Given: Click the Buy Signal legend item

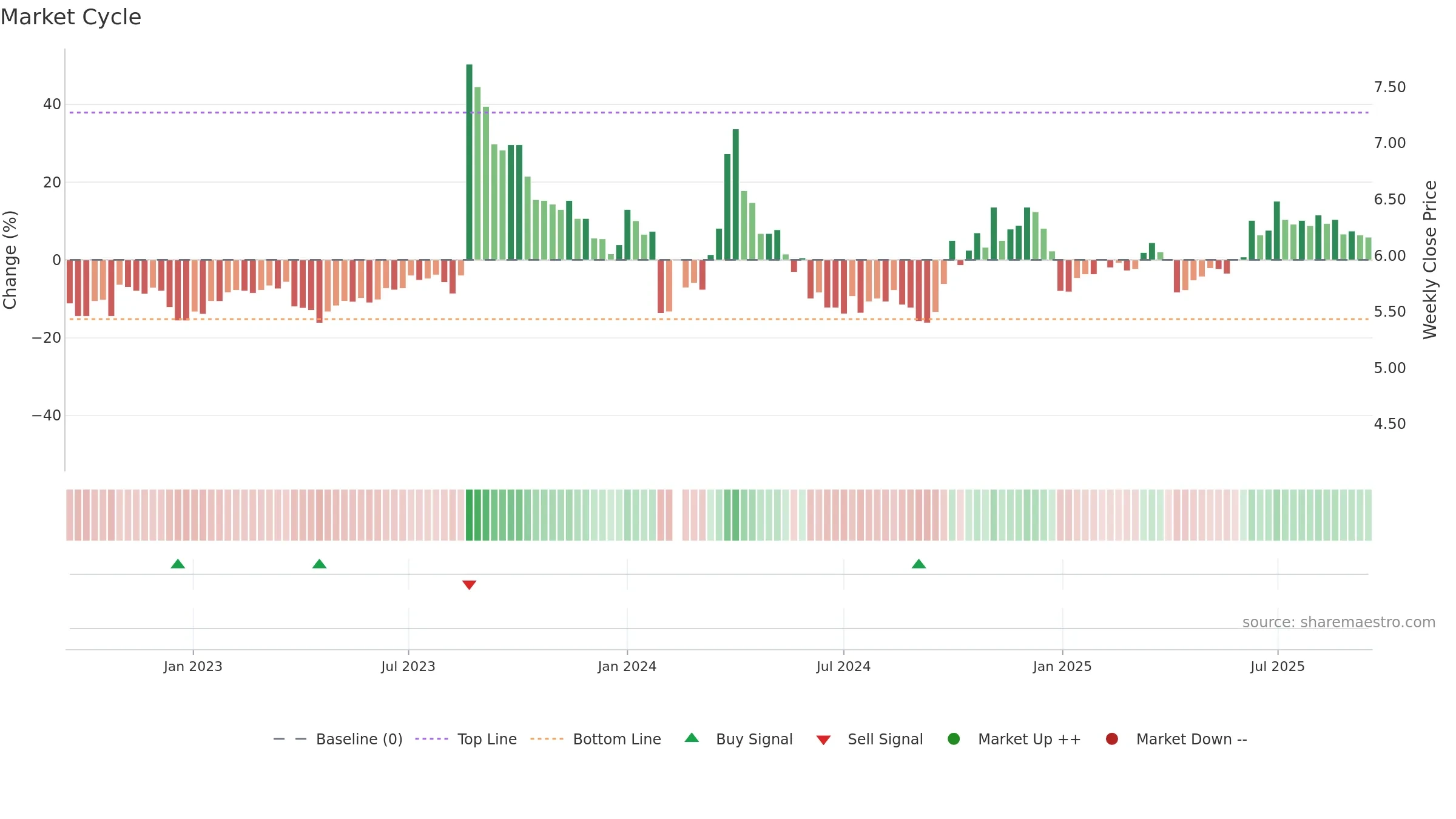Looking at the screenshot, I should (x=738, y=739).
